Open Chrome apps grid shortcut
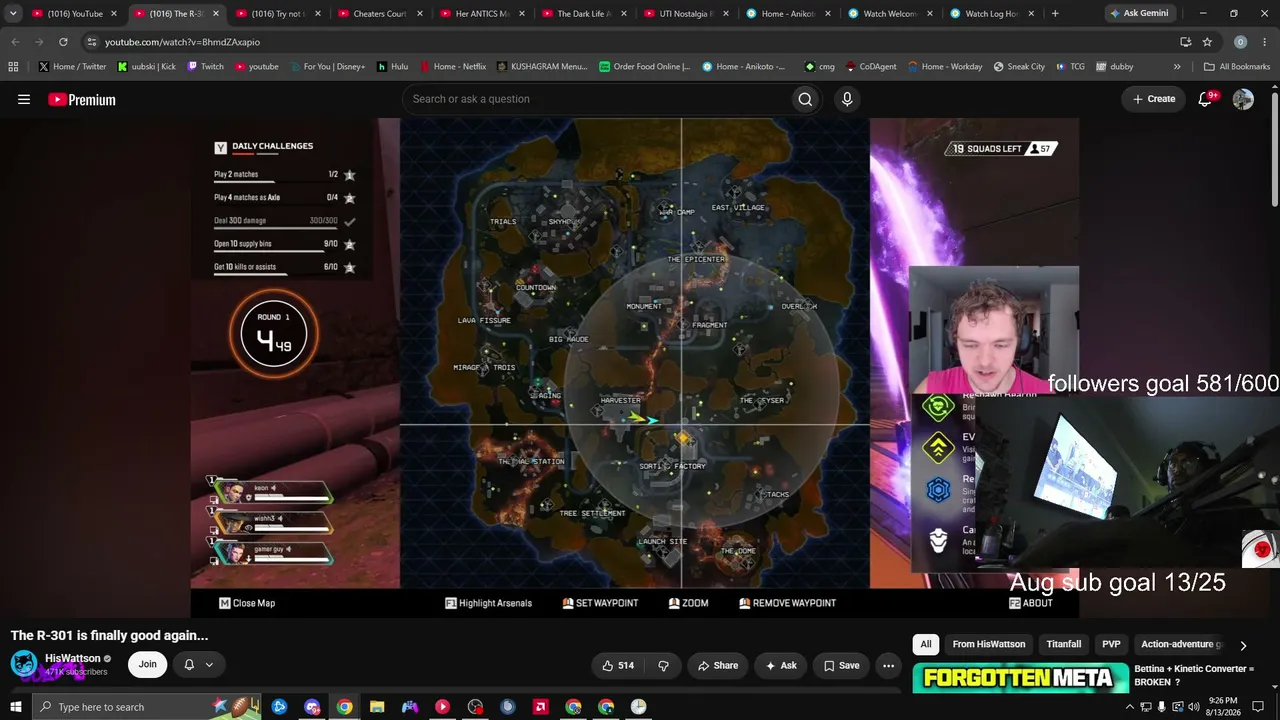Image resolution: width=1280 pixels, height=720 pixels. coord(13,67)
